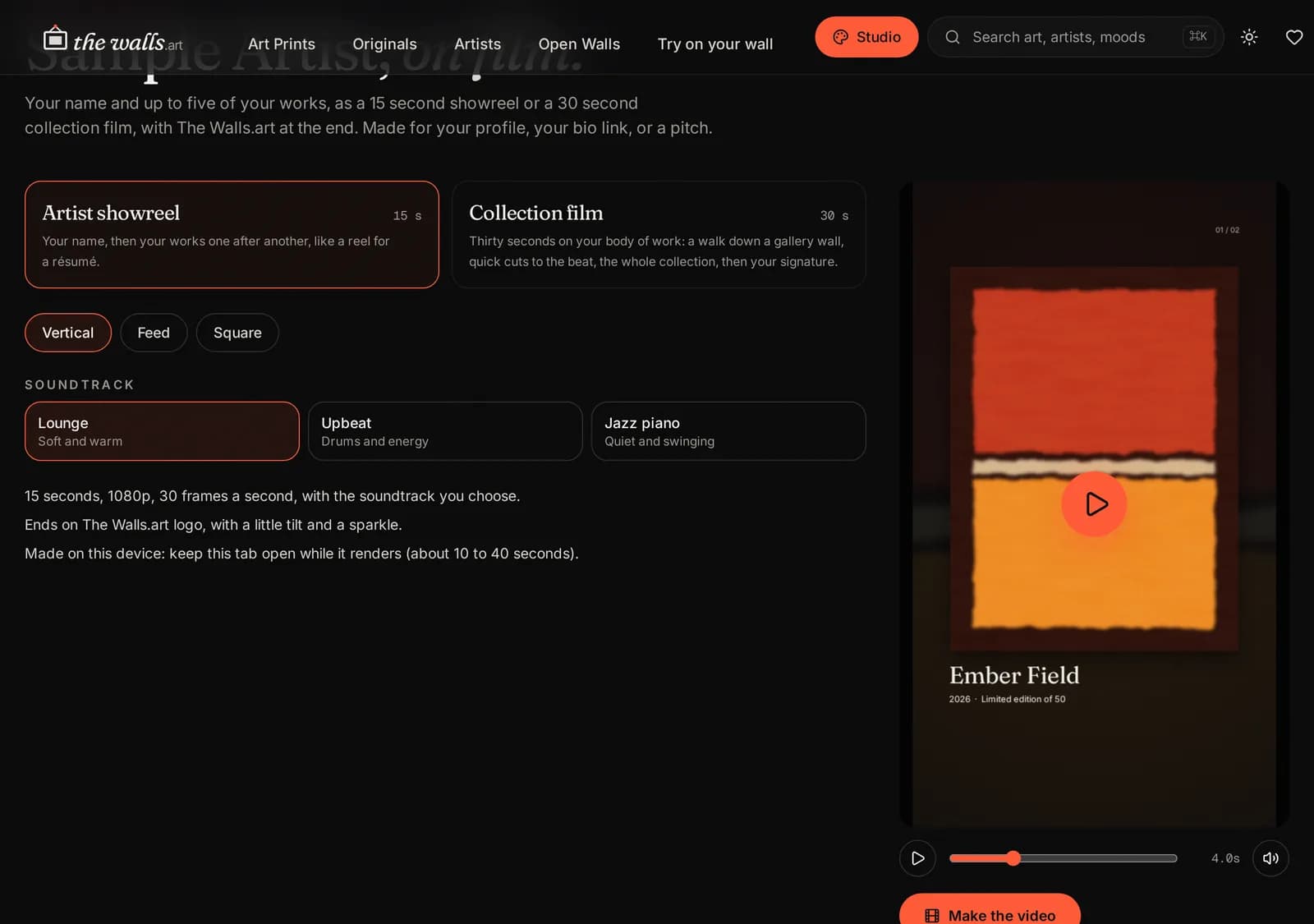The image size is (1314, 924).
Task: Play the preview with the large orange play button
Action: pos(1094,503)
